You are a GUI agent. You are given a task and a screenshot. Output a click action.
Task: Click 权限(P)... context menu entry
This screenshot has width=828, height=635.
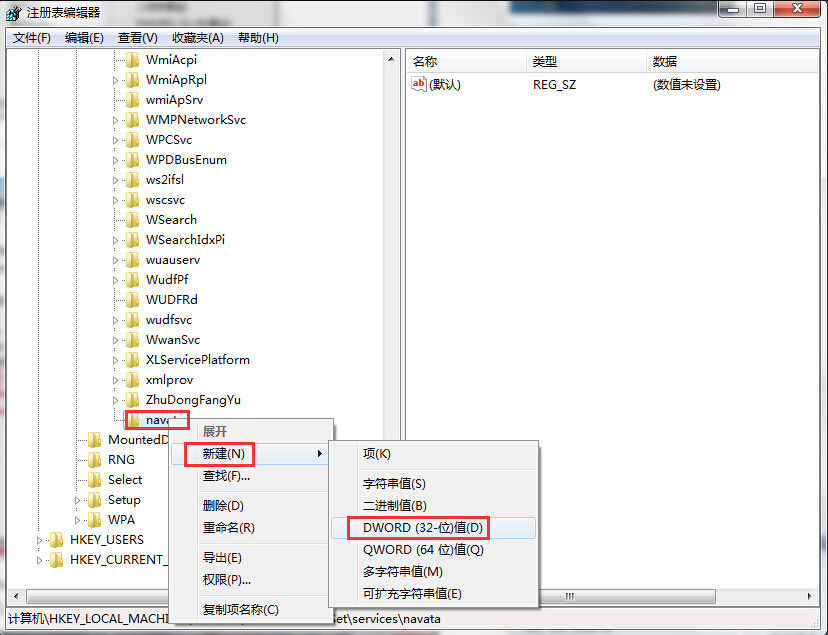point(227,580)
